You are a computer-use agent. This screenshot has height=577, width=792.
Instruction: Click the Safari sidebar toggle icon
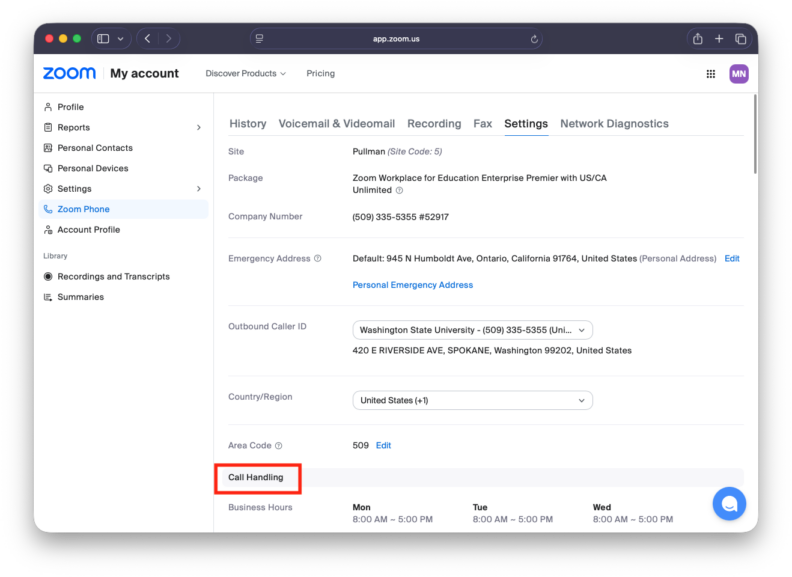point(103,39)
